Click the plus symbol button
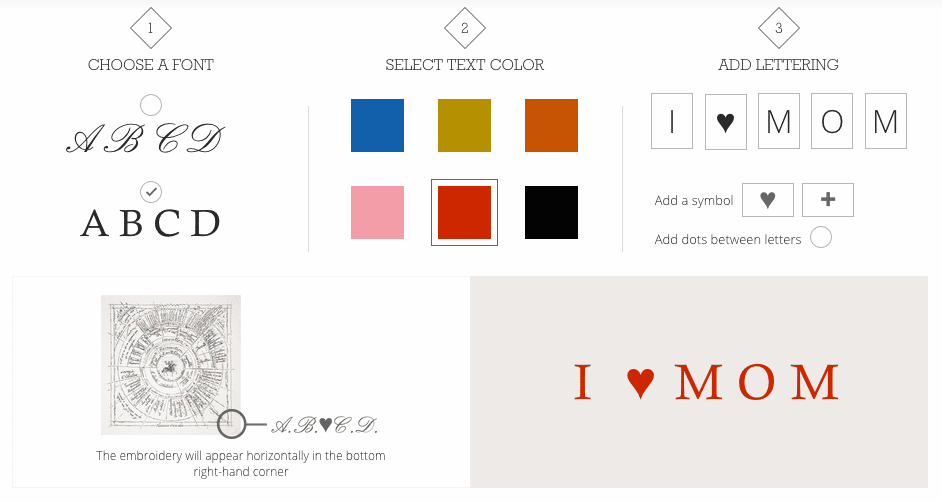942x502 pixels. (828, 200)
